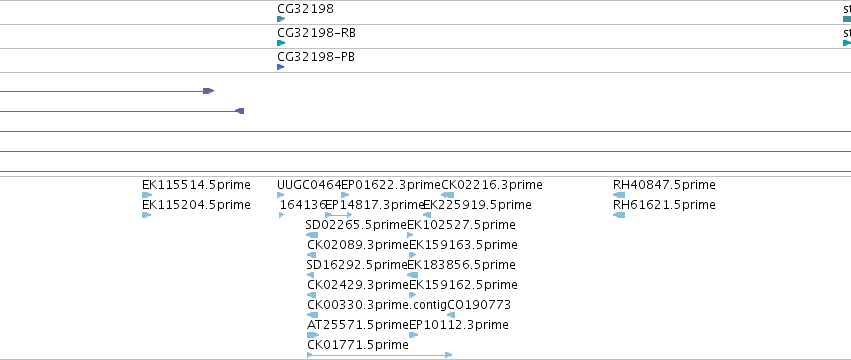Click the CK02216.3prime label text
Screen dimensions: 851x360
(x=492, y=185)
